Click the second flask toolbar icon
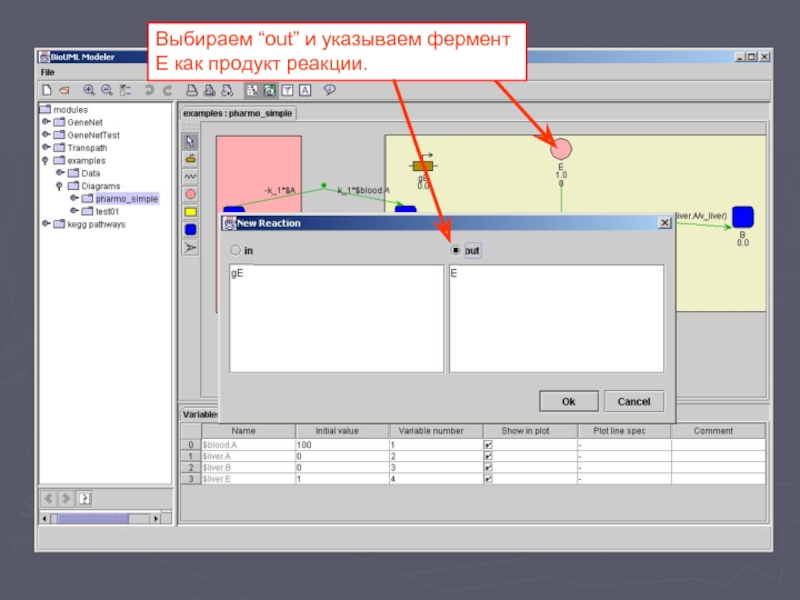 click(x=209, y=90)
